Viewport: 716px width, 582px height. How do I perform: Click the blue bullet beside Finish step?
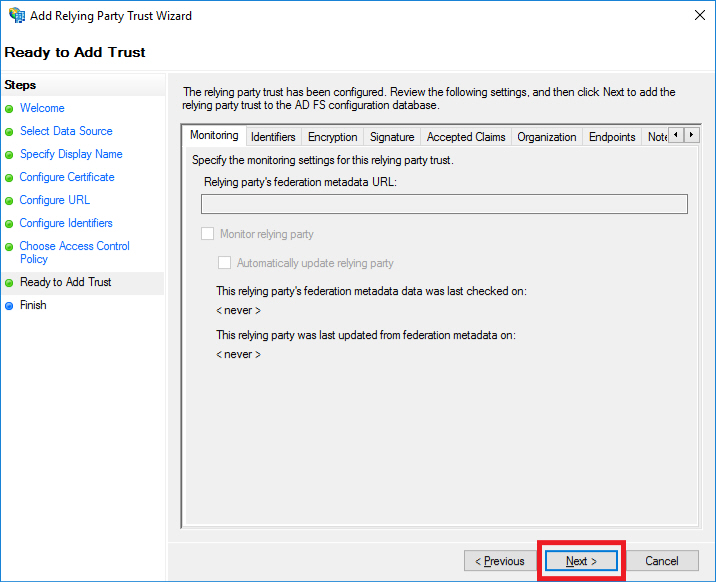(x=10, y=306)
